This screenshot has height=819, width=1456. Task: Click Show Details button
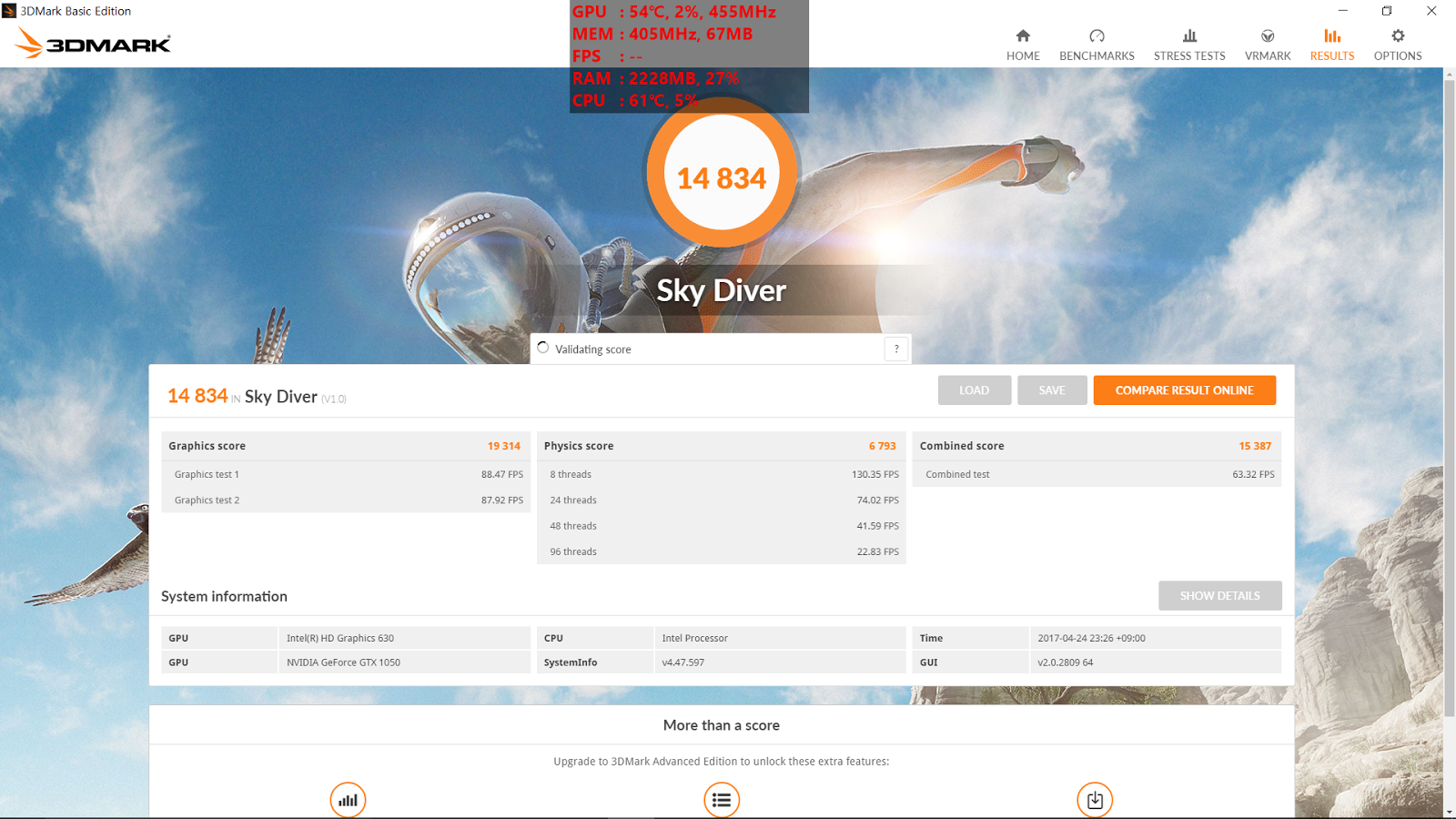tap(1220, 596)
